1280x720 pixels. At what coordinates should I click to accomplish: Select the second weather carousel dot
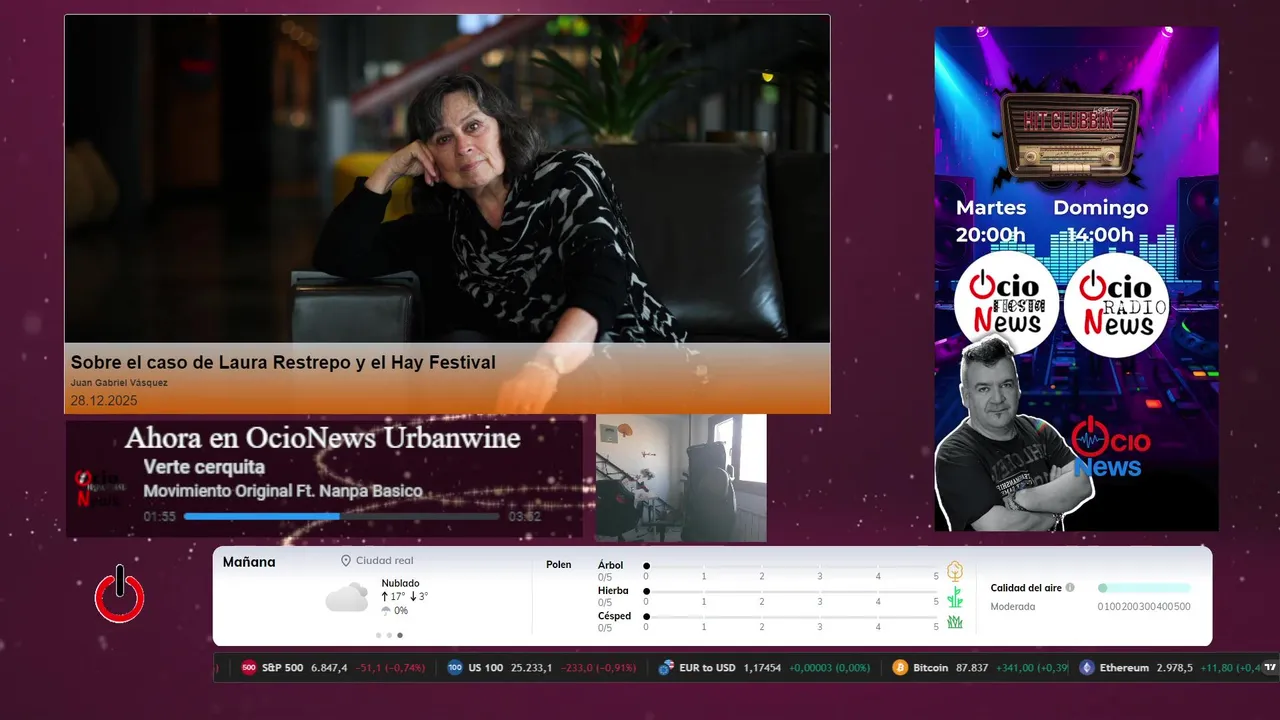[389, 635]
